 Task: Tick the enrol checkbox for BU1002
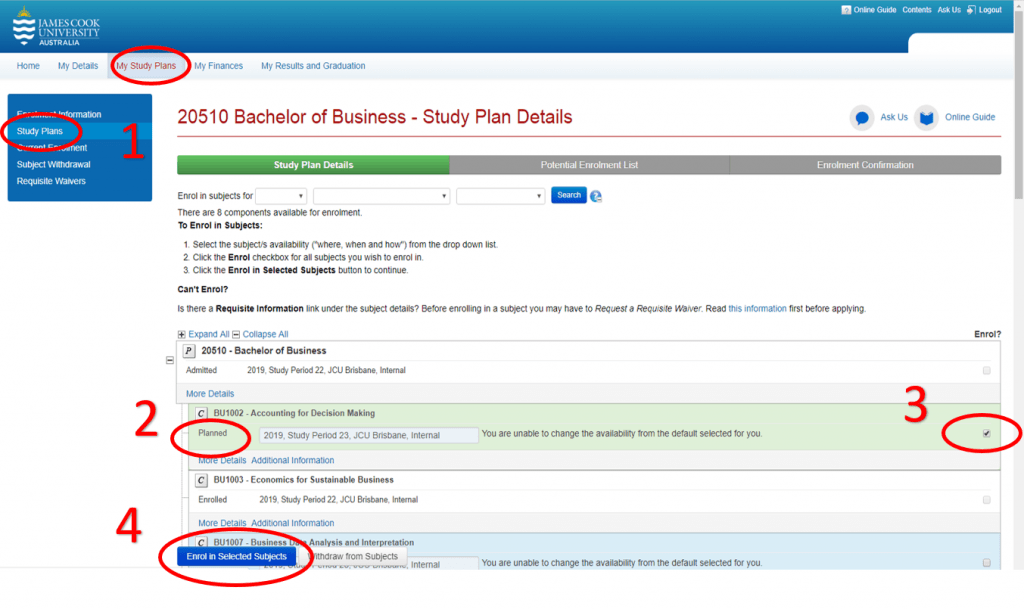(986, 433)
